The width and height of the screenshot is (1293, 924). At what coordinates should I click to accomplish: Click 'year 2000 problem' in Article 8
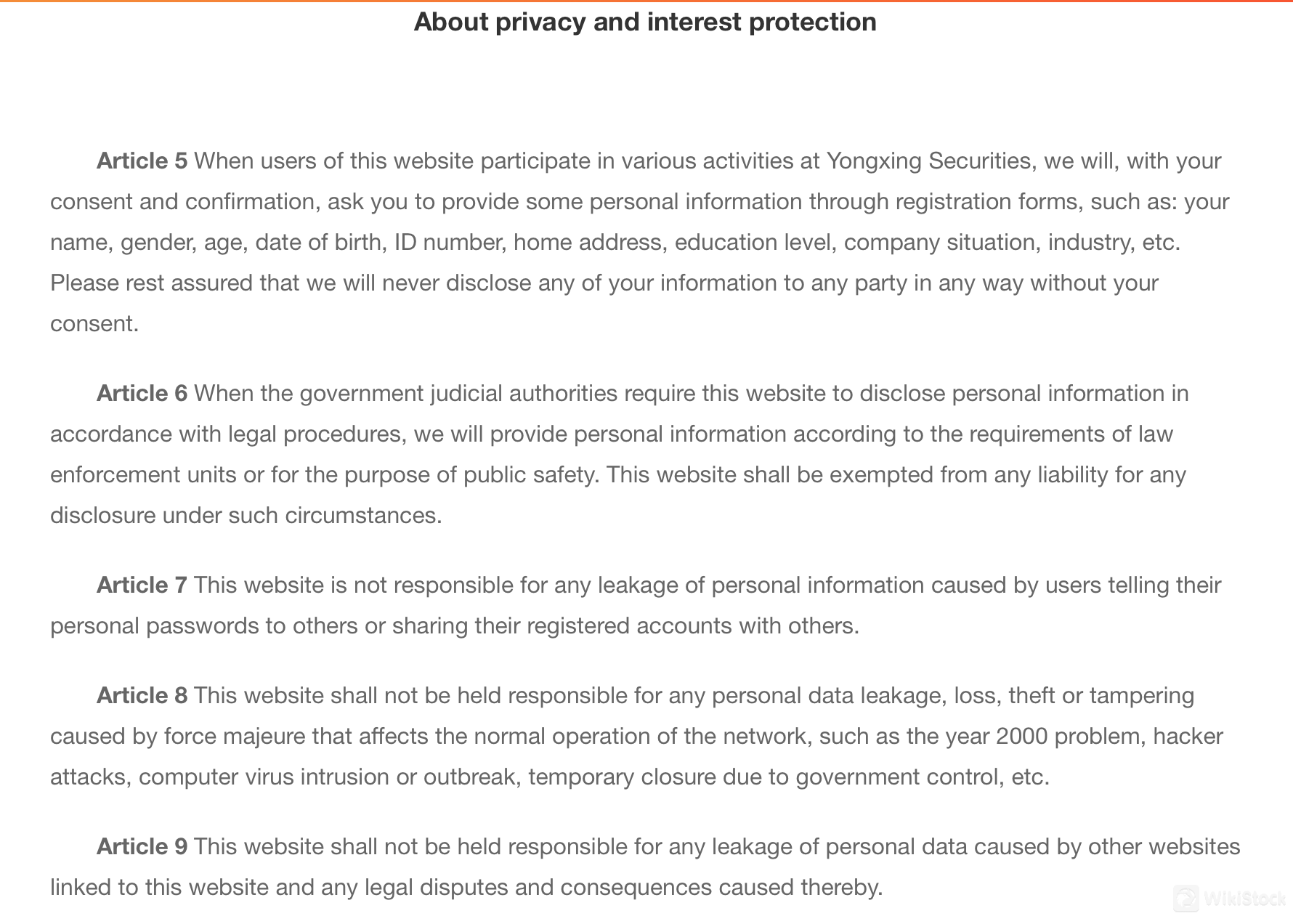coord(1045,736)
